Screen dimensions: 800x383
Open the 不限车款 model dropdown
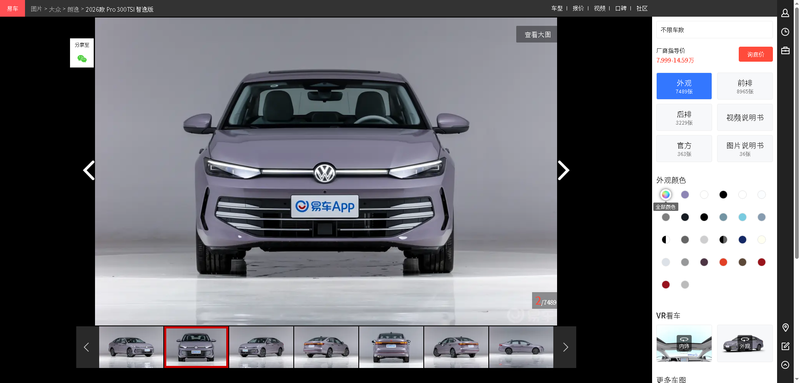714,30
